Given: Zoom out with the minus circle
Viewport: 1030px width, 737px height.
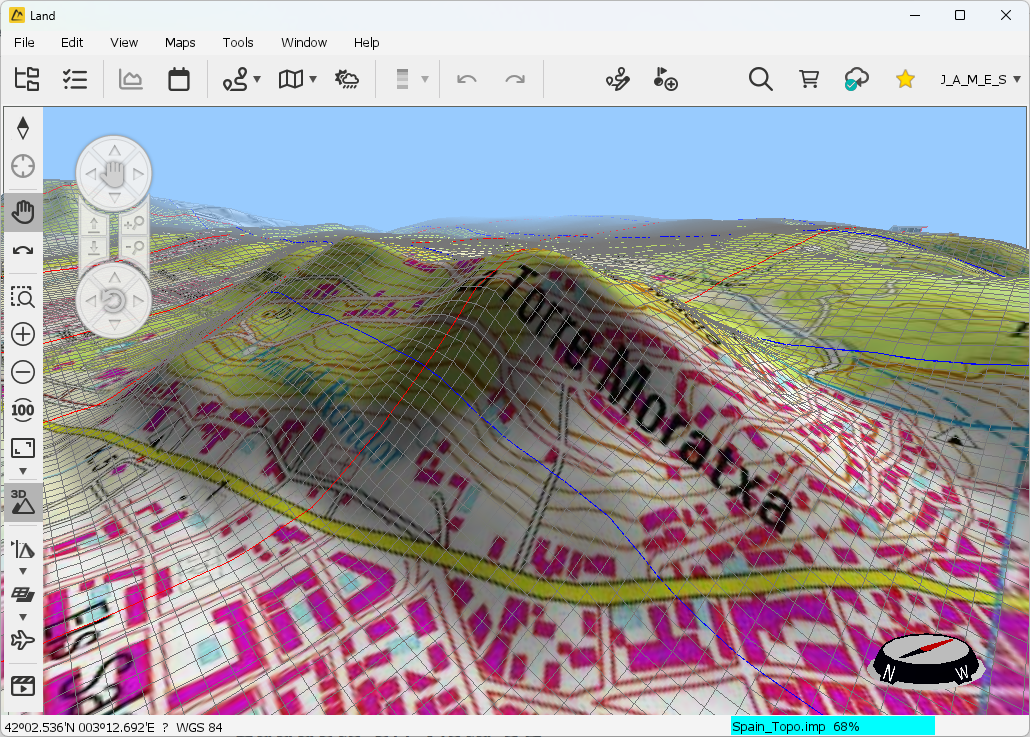Looking at the screenshot, I should click(x=23, y=372).
